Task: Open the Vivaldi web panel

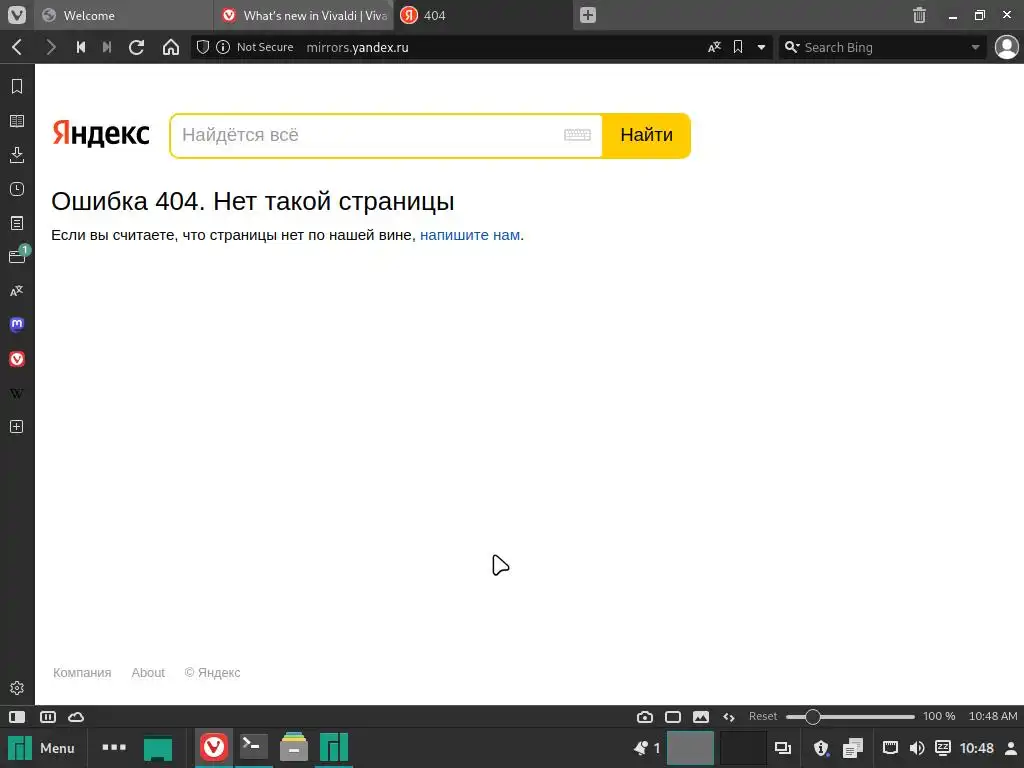Action: [x=17, y=359]
